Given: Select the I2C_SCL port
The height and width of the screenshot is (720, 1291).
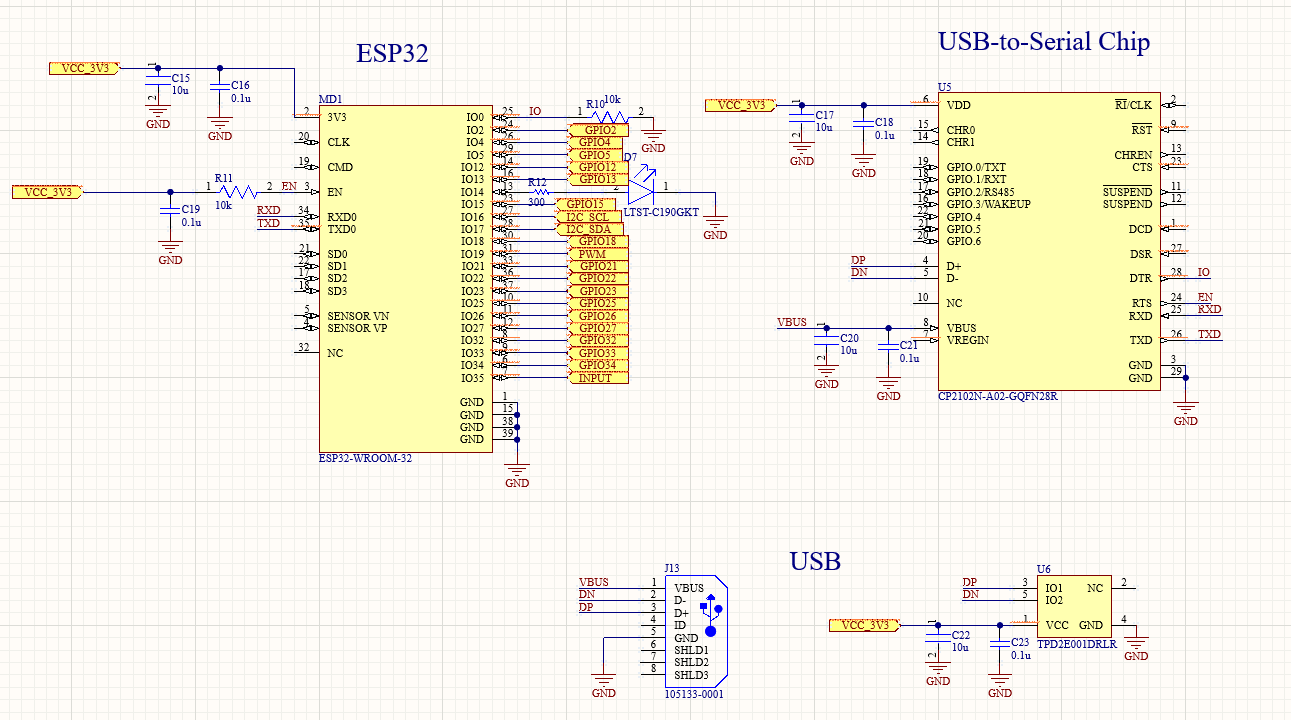Looking at the screenshot, I should (590, 216).
